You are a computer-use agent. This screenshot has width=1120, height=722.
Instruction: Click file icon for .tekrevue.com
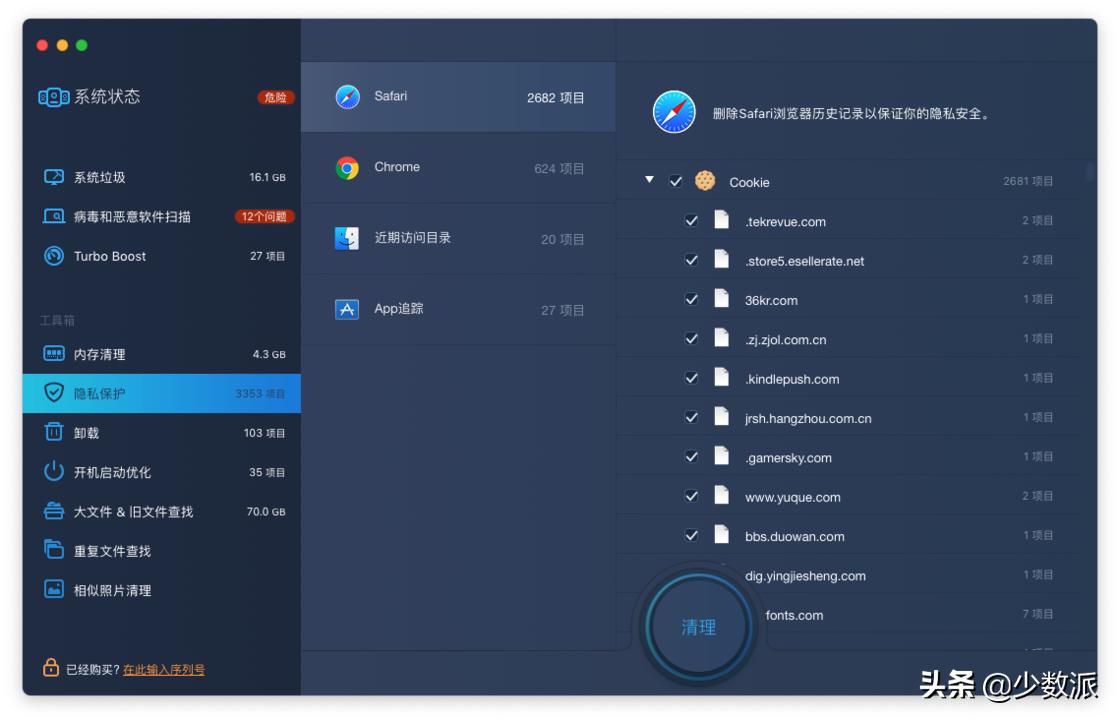coord(722,220)
